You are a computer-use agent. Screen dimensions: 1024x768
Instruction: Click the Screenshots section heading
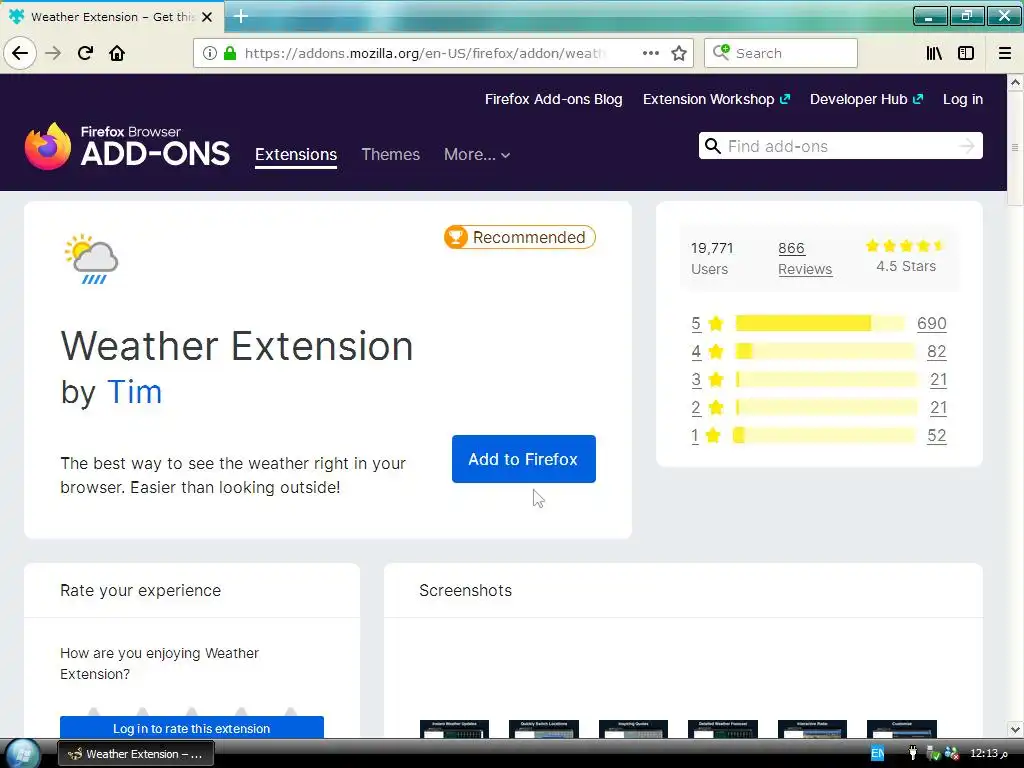(466, 590)
